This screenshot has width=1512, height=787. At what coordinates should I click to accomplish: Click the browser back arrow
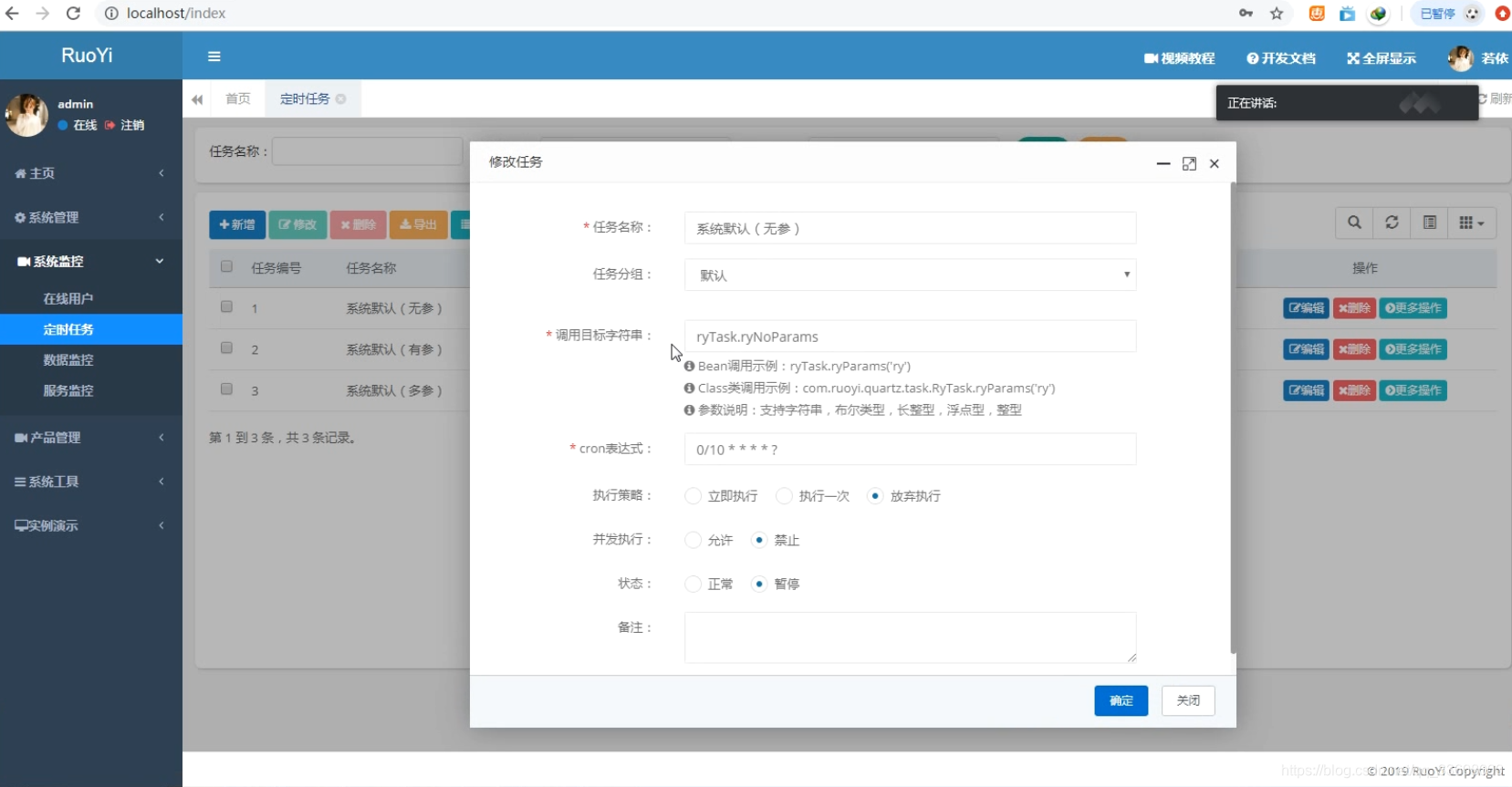(13, 13)
